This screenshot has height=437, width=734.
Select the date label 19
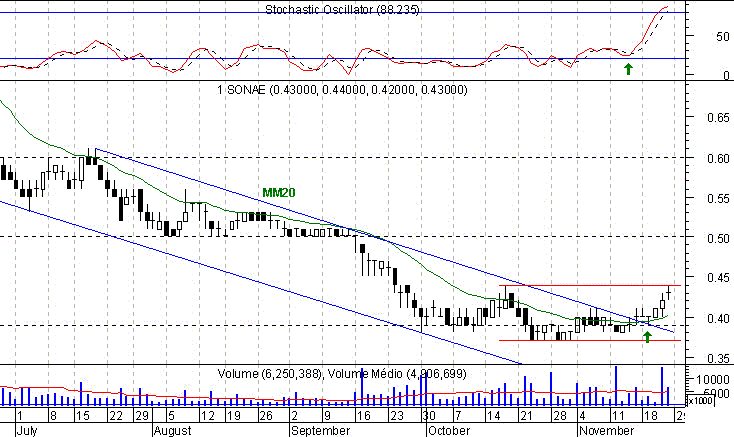(234, 416)
